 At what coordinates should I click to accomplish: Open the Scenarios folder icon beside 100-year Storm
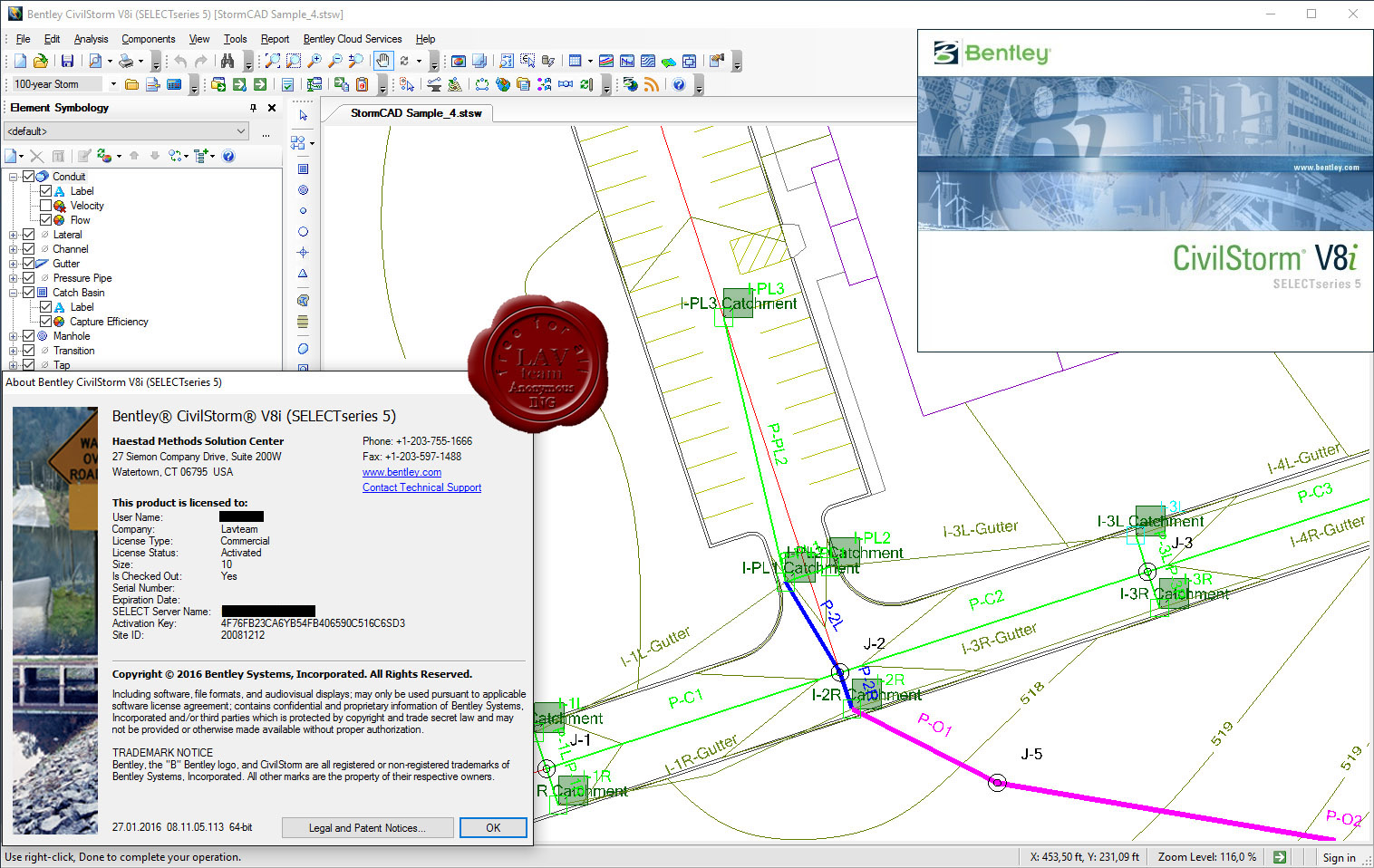tap(132, 84)
